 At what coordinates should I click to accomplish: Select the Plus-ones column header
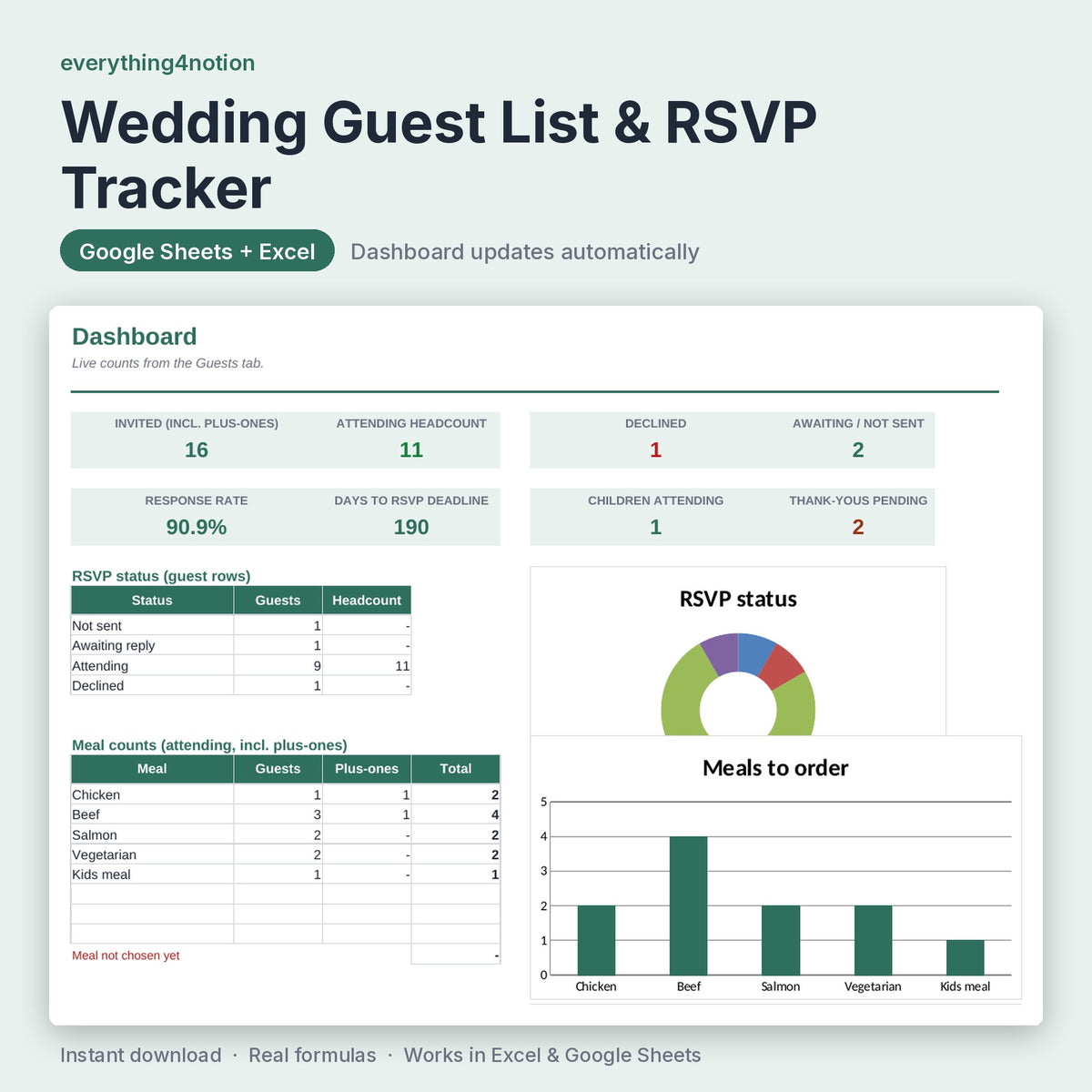pos(367,769)
